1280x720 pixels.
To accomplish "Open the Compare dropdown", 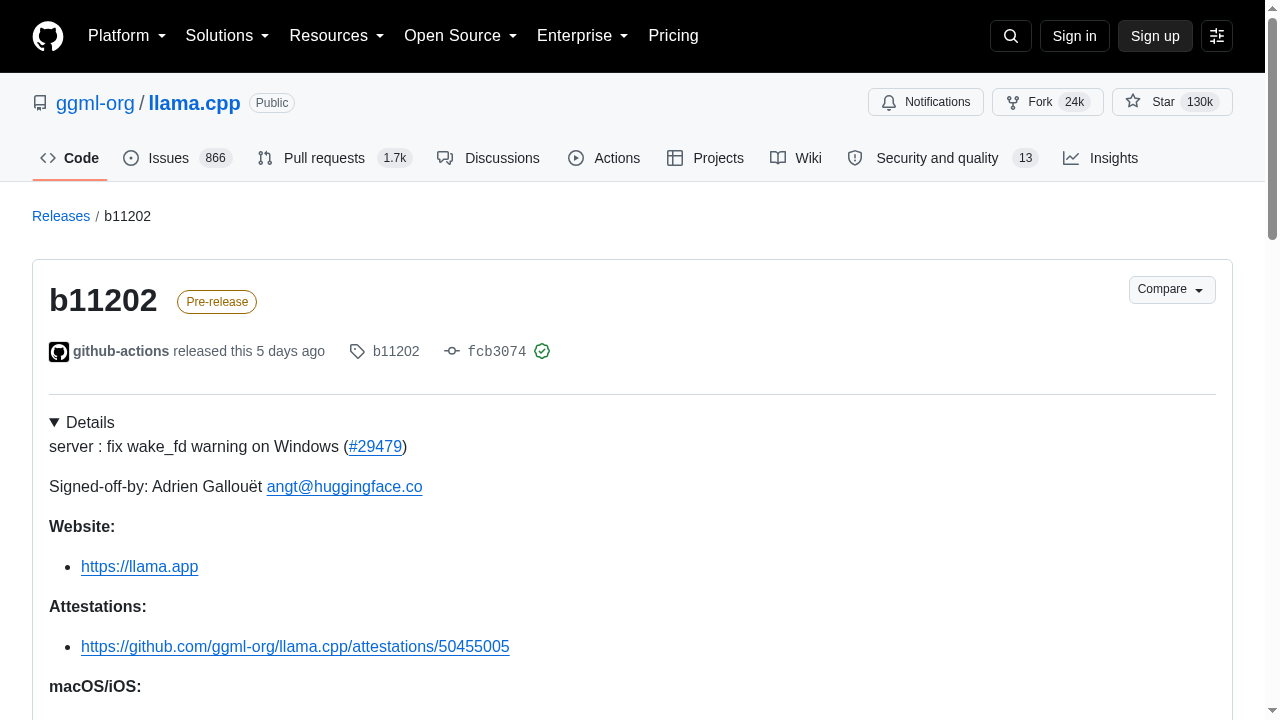I will coord(1172,290).
